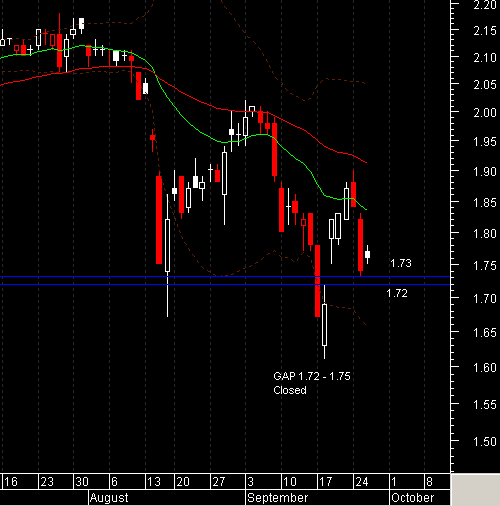Click the 1.75 price axis label

coord(485,266)
